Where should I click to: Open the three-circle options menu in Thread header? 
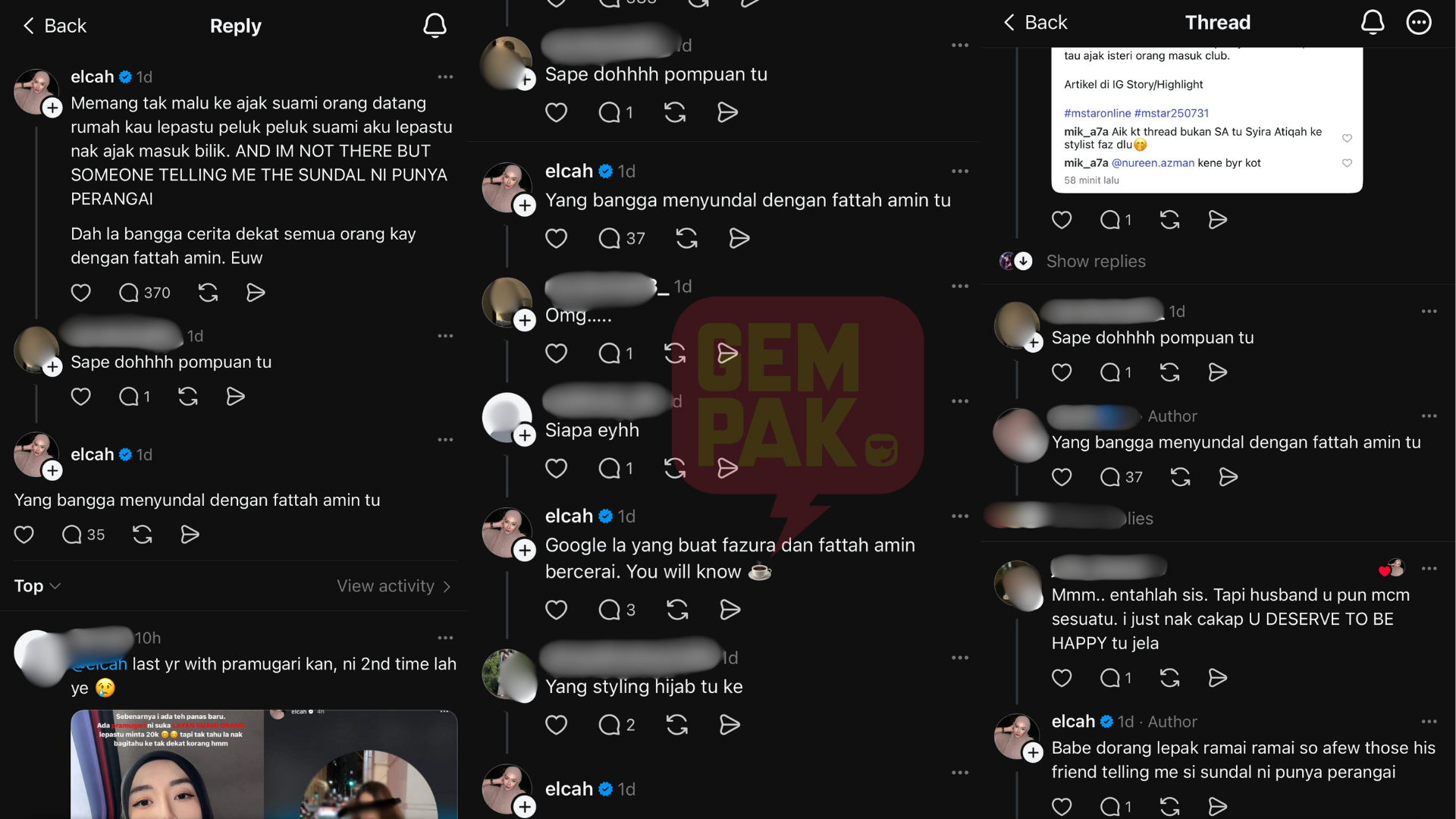pos(1419,23)
